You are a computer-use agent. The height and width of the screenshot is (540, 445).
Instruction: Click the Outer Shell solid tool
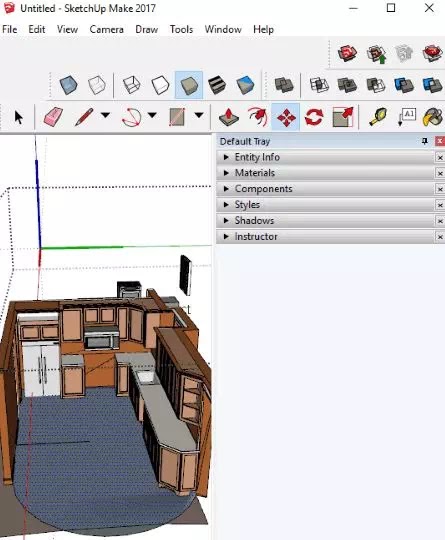(x=284, y=85)
